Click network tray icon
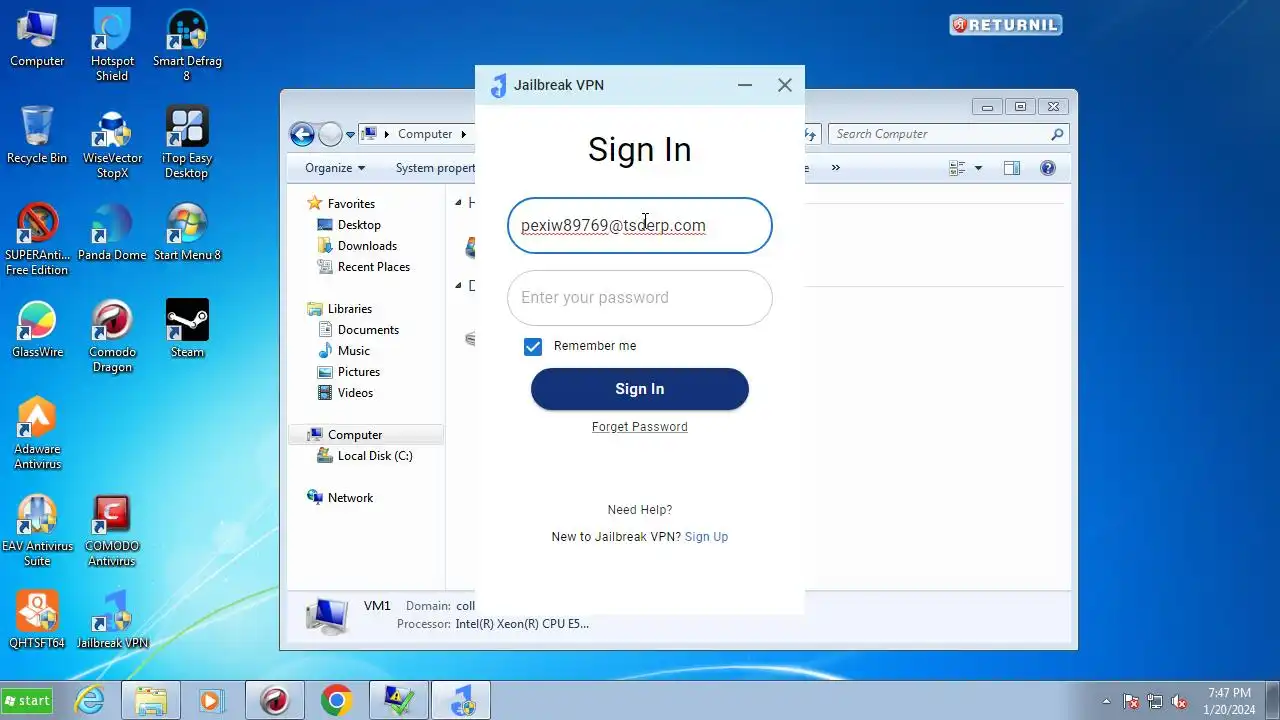1280x720 pixels. (1155, 701)
